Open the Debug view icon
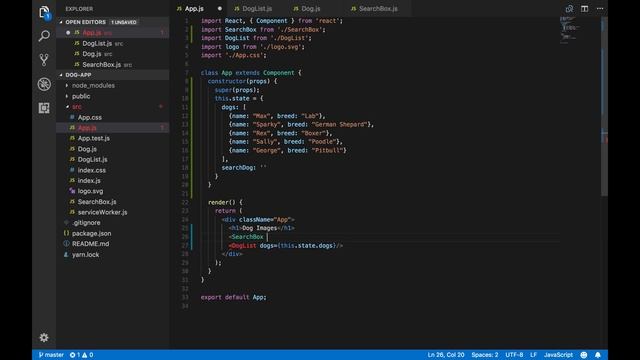Screen dimensions: 640x360 click(44, 84)
